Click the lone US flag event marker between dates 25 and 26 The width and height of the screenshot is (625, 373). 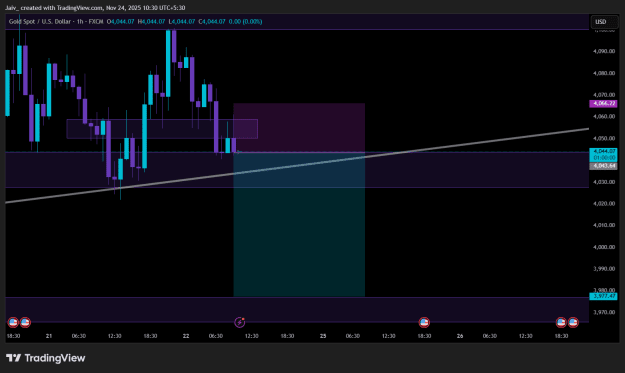424,322
